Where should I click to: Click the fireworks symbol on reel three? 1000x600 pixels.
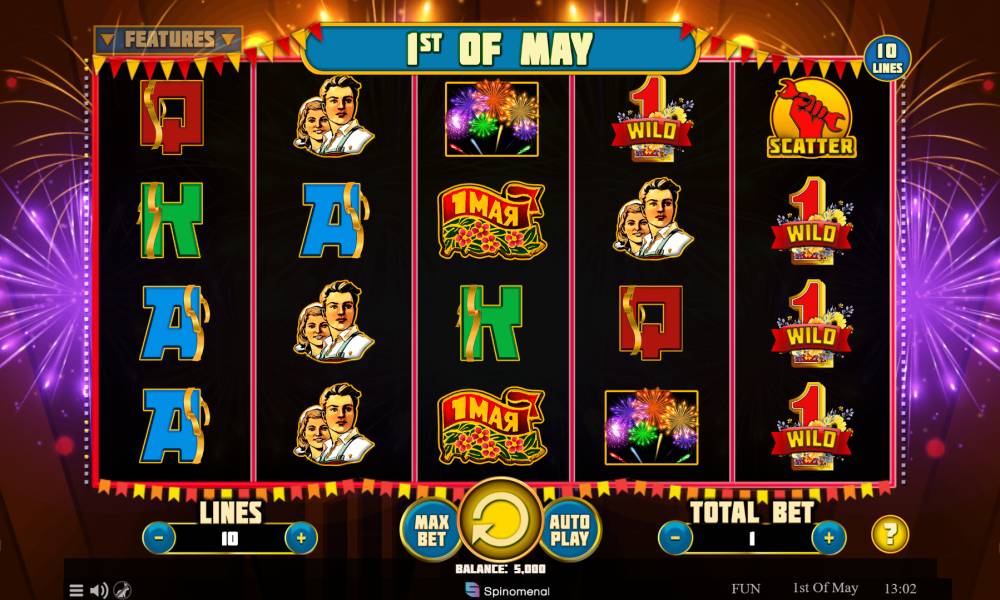tap(491, 119)
